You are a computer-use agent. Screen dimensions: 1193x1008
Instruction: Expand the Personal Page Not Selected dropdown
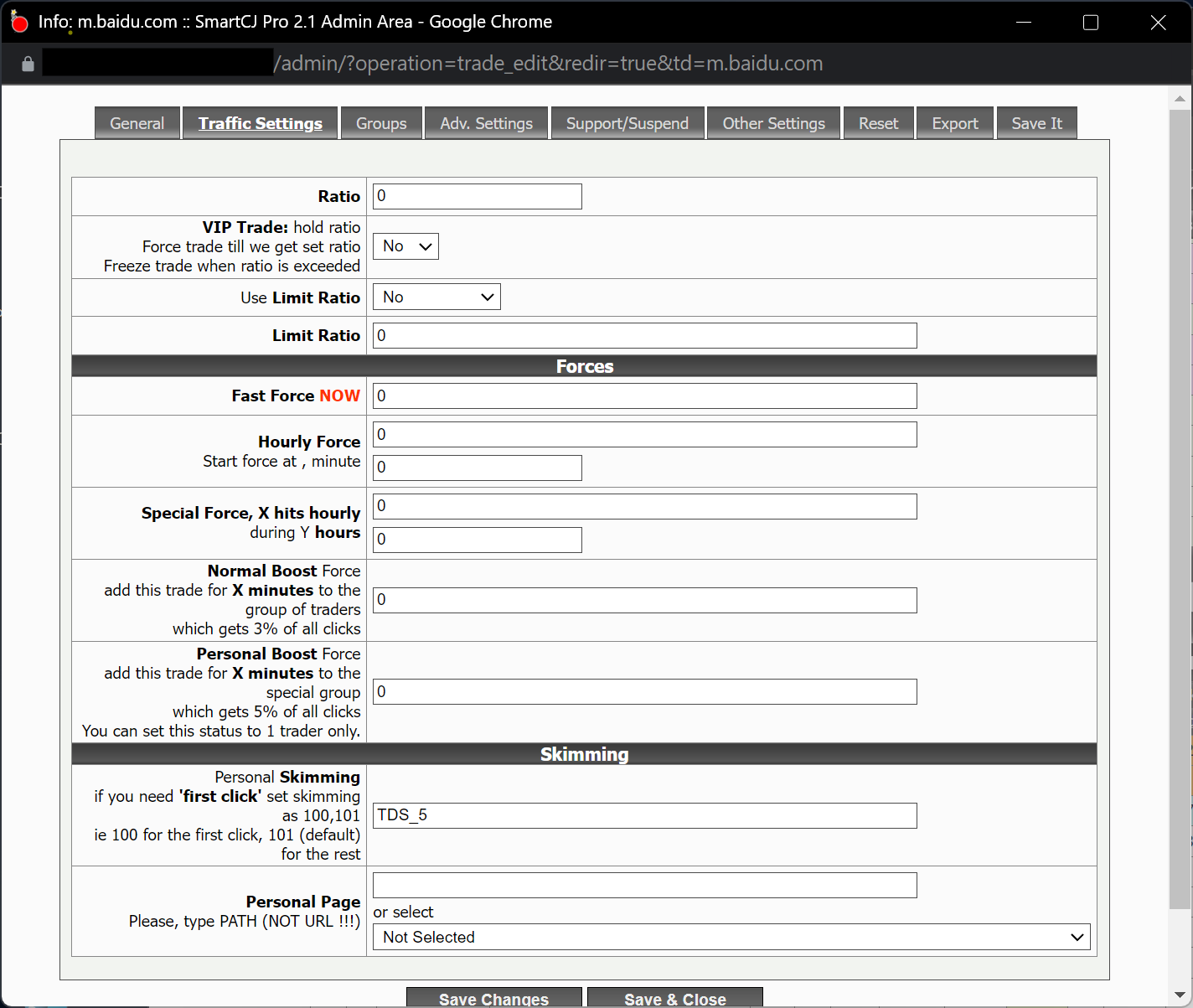click(x=731, y=937)
